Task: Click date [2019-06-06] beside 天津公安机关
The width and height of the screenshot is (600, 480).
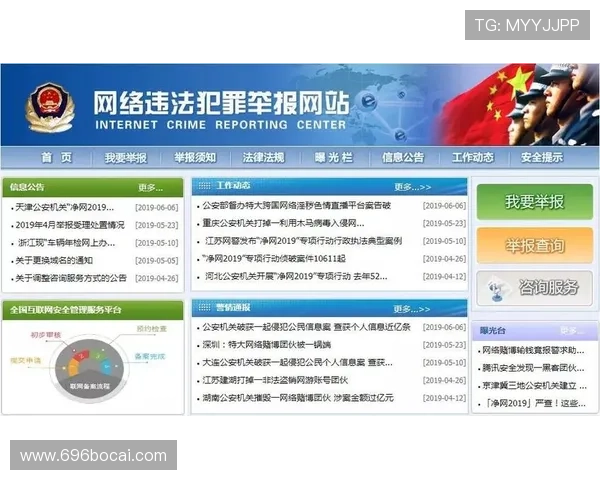Action: 157,208
